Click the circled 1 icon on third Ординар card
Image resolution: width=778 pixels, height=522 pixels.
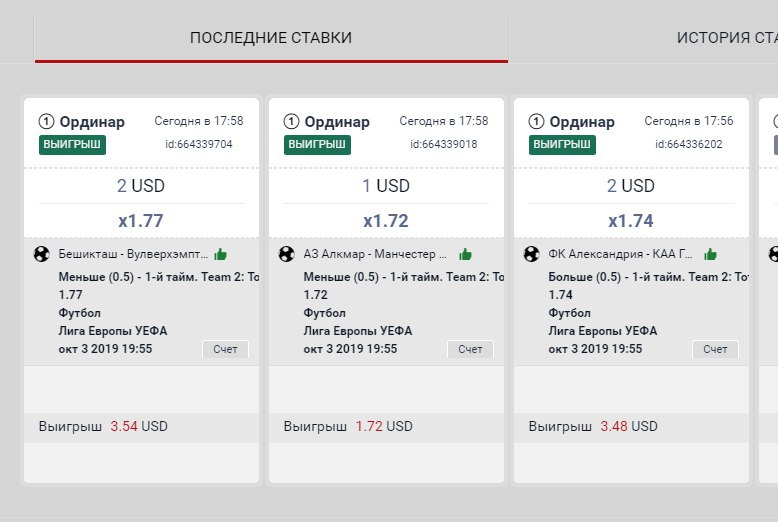click(x=536, y=122)
